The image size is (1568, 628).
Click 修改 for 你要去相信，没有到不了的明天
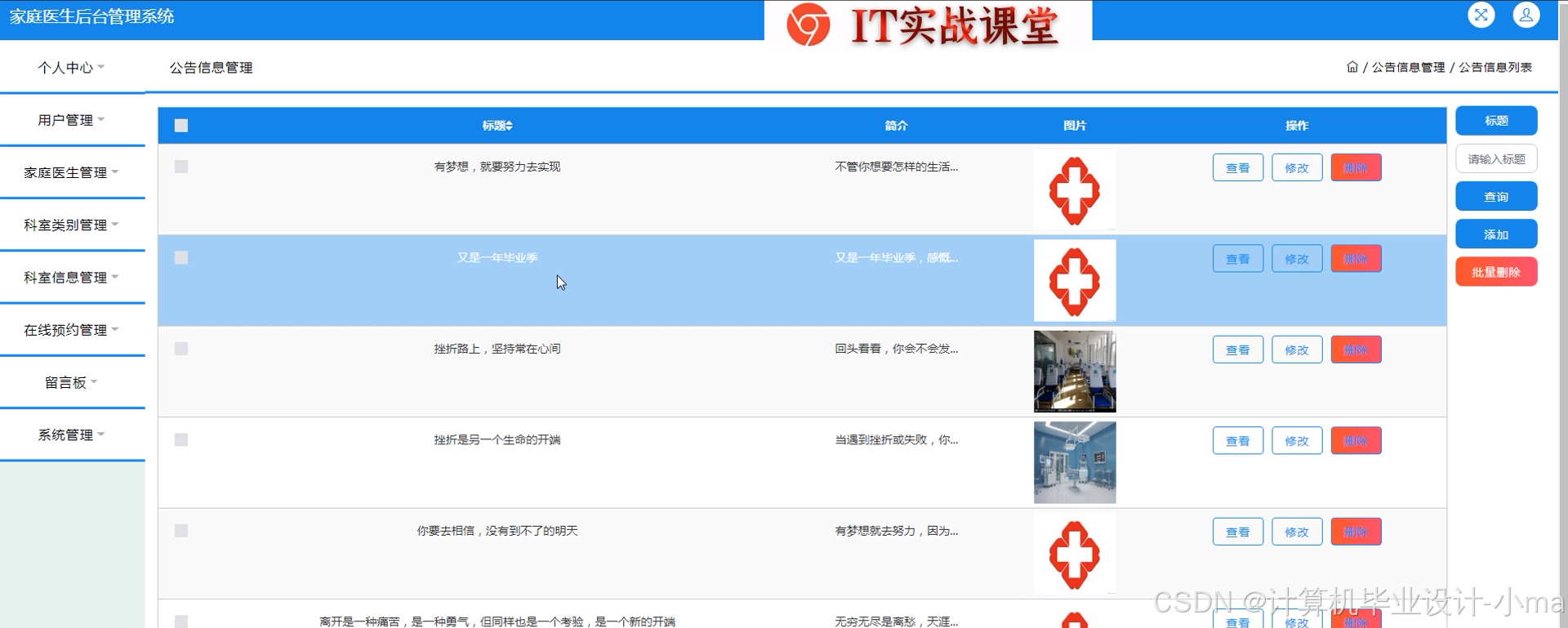[1297, 532]
